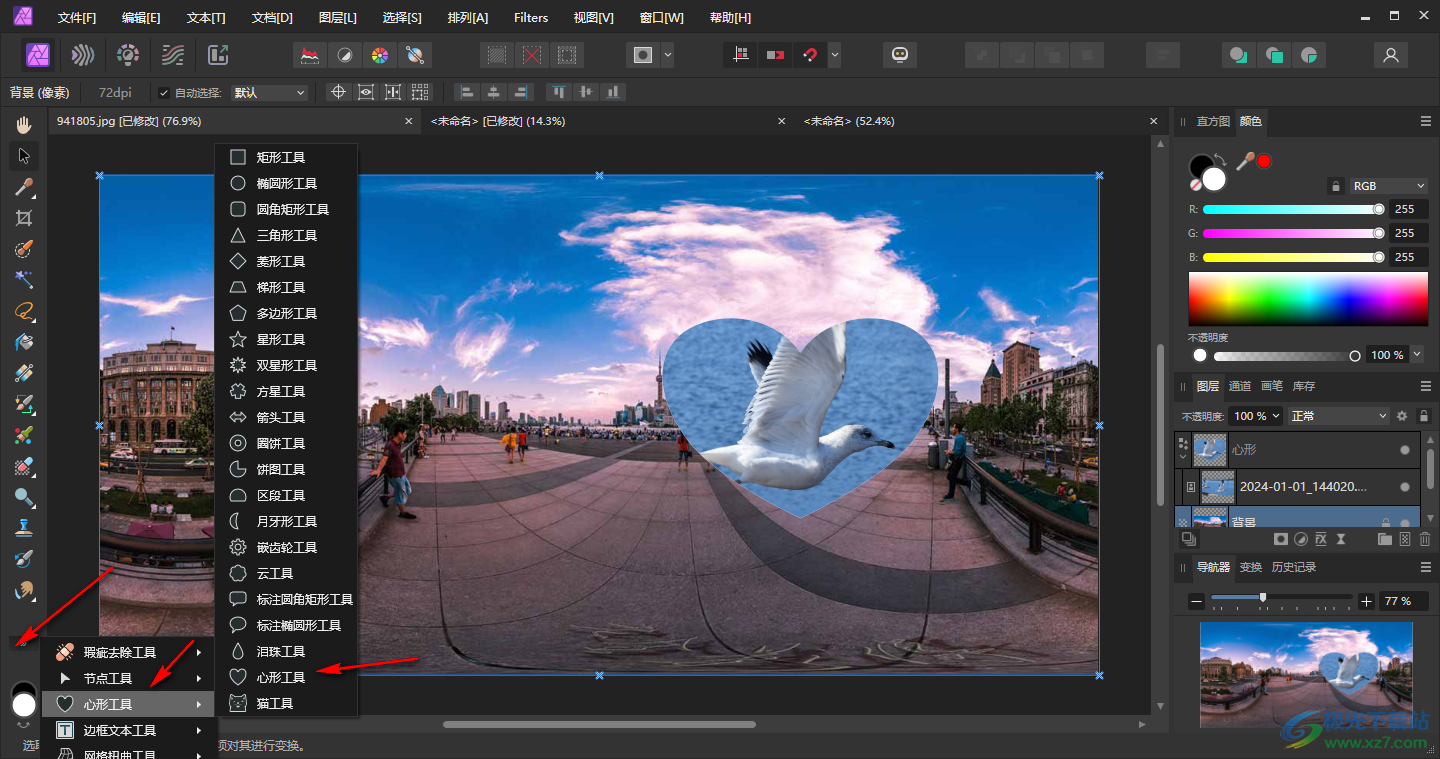The image size is (1440, 759).
Task: Choose 心形工具 from the shape list
Action: [280, 678]
